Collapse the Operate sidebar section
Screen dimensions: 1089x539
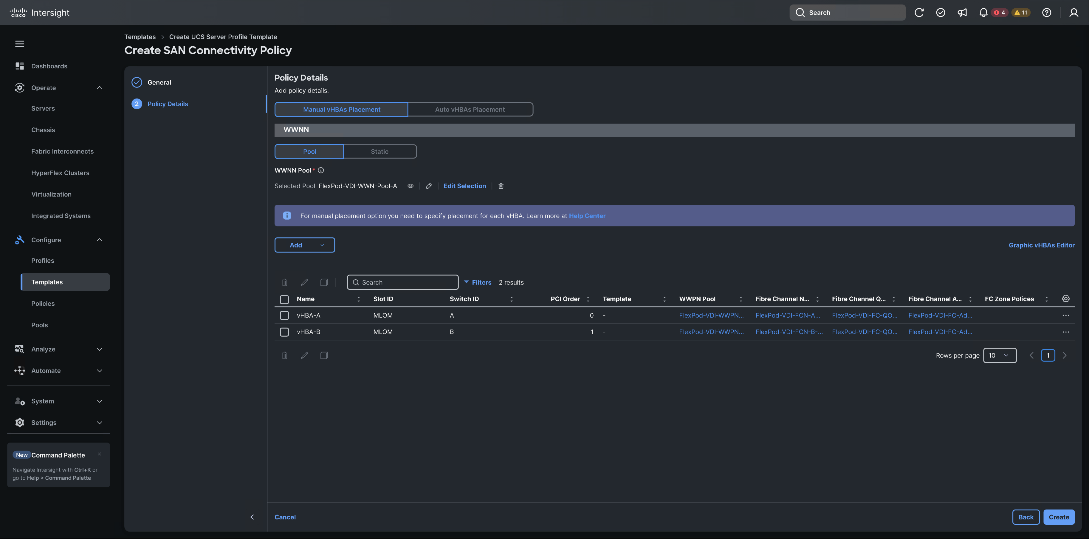tap(99, 88)
